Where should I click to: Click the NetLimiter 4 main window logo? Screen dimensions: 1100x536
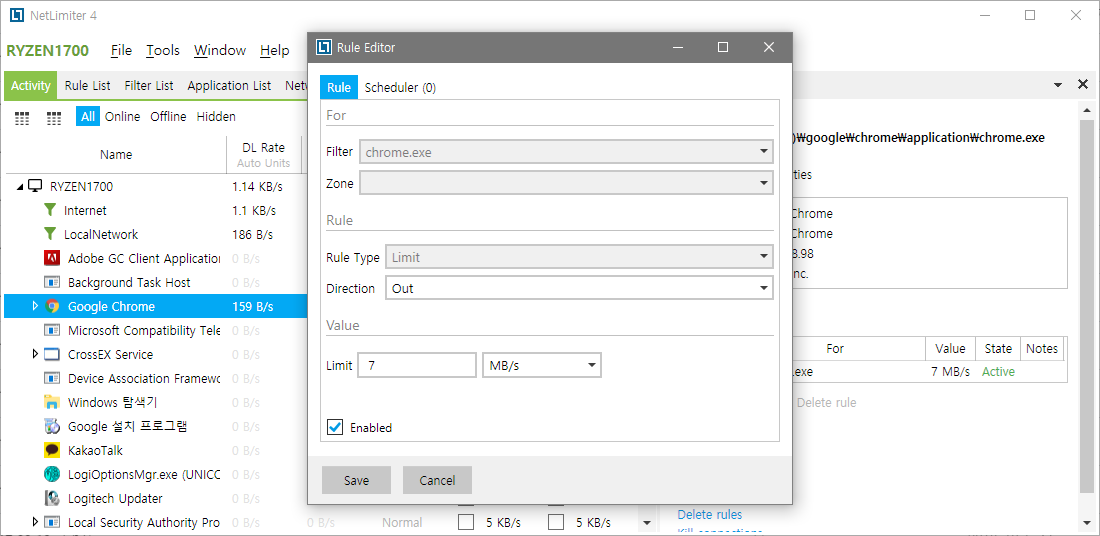[x=17, y=15]
